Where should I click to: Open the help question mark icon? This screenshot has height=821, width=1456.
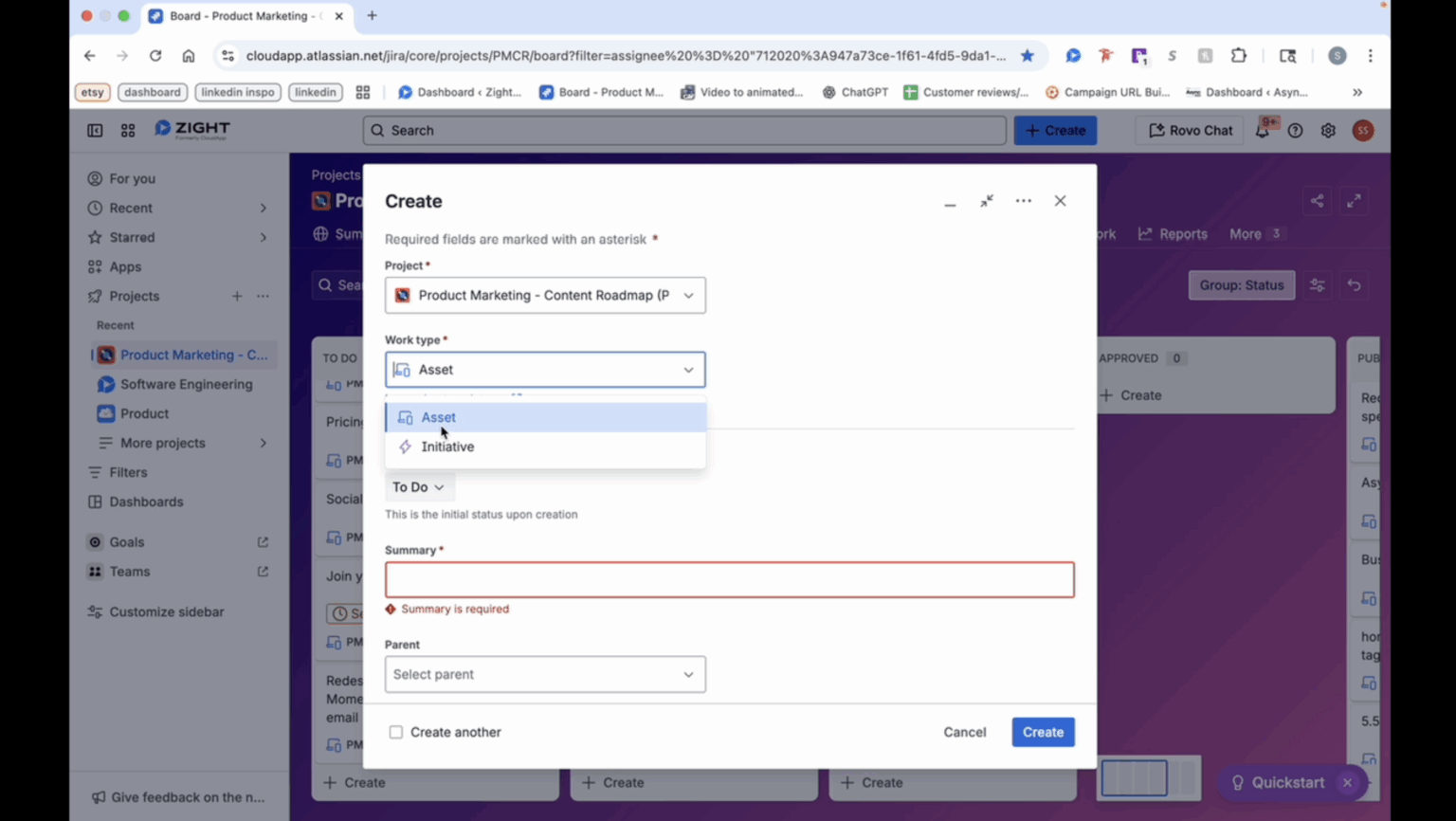pos(1295,130)
